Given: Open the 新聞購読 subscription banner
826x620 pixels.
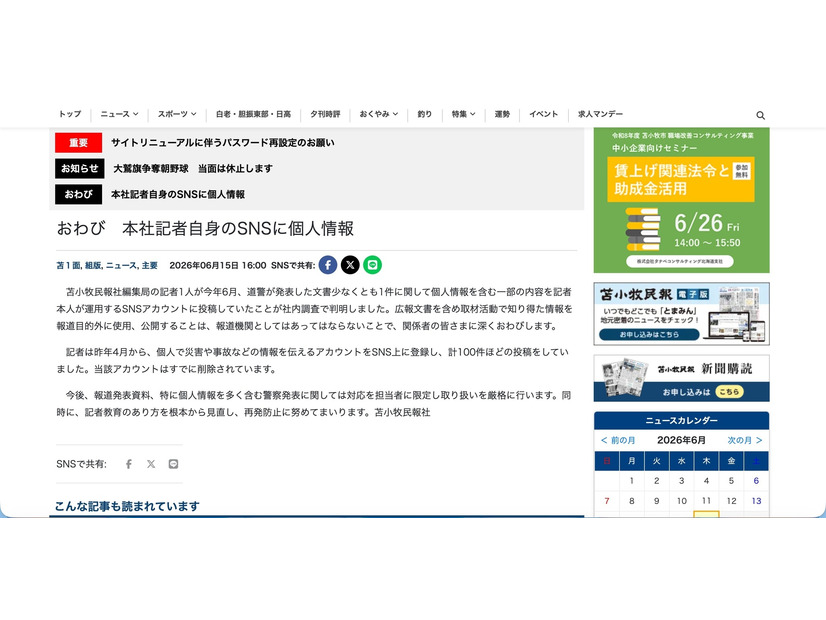Looking at the screenshot, I should (681, 378).
